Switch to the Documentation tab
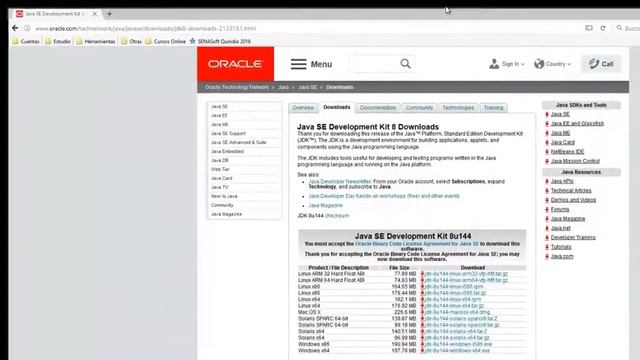 pos(378,108)
